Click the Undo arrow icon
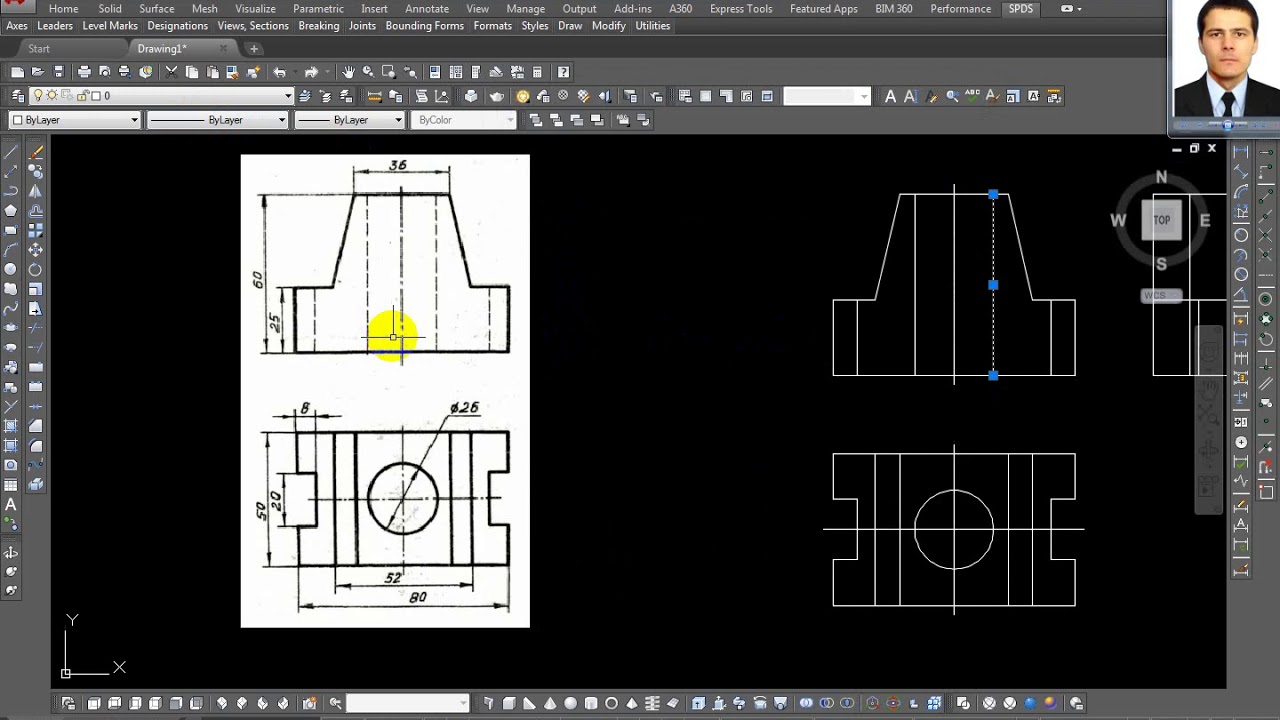Viewport: 1280px width, 720px height. coord(280,72)
